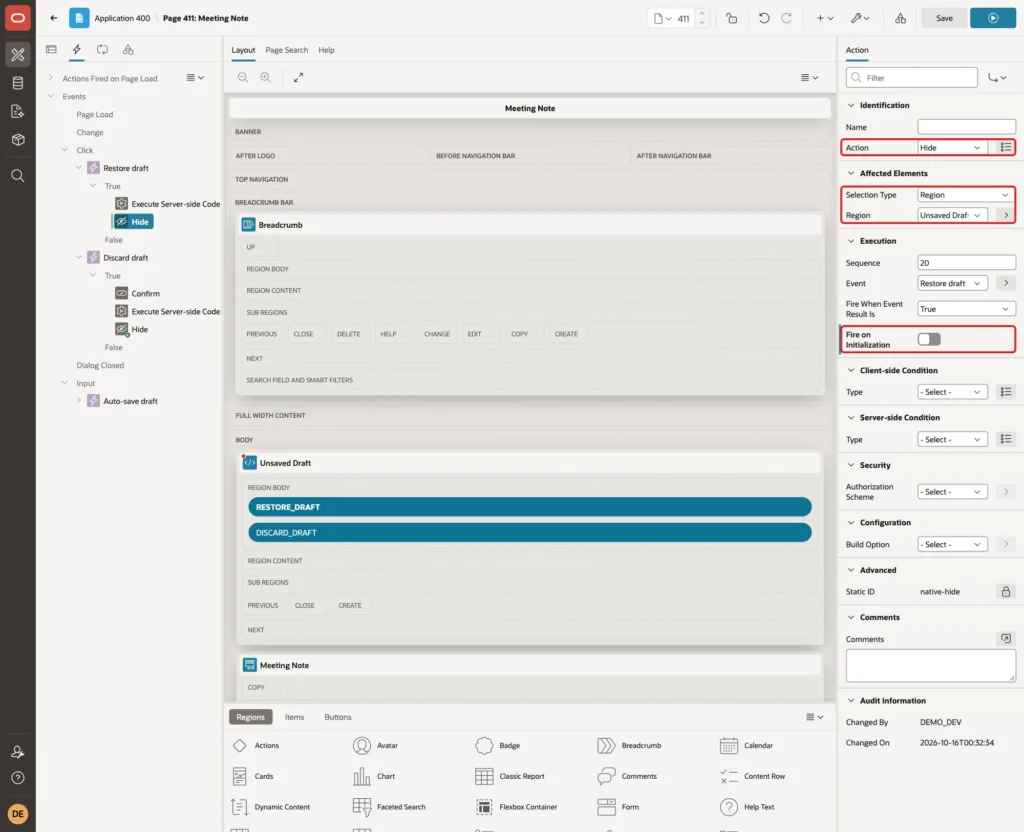Open Authorization Scheme dropdown

952,492
